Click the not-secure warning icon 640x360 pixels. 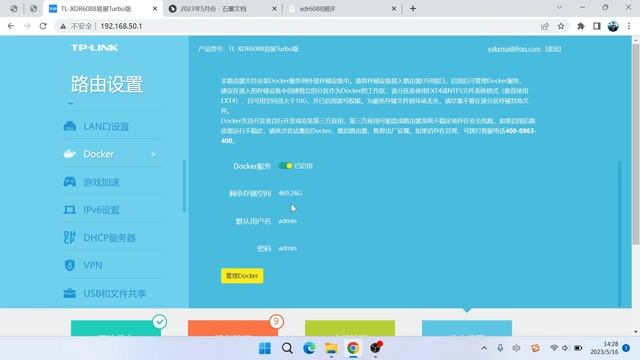point(63,26)
